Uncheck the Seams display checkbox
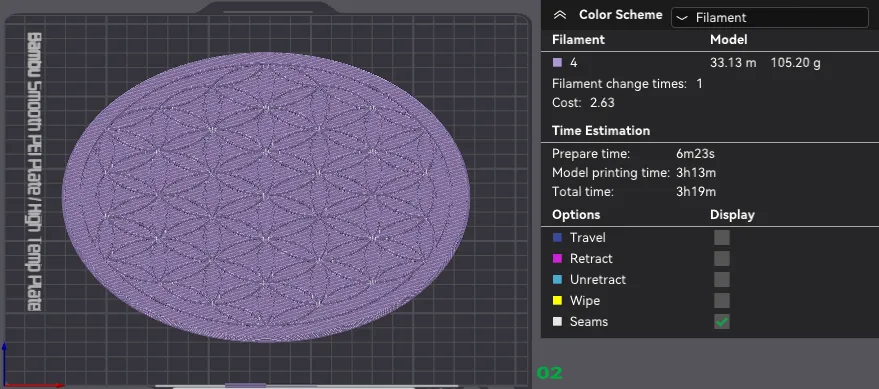 click(x=721, y=322)
